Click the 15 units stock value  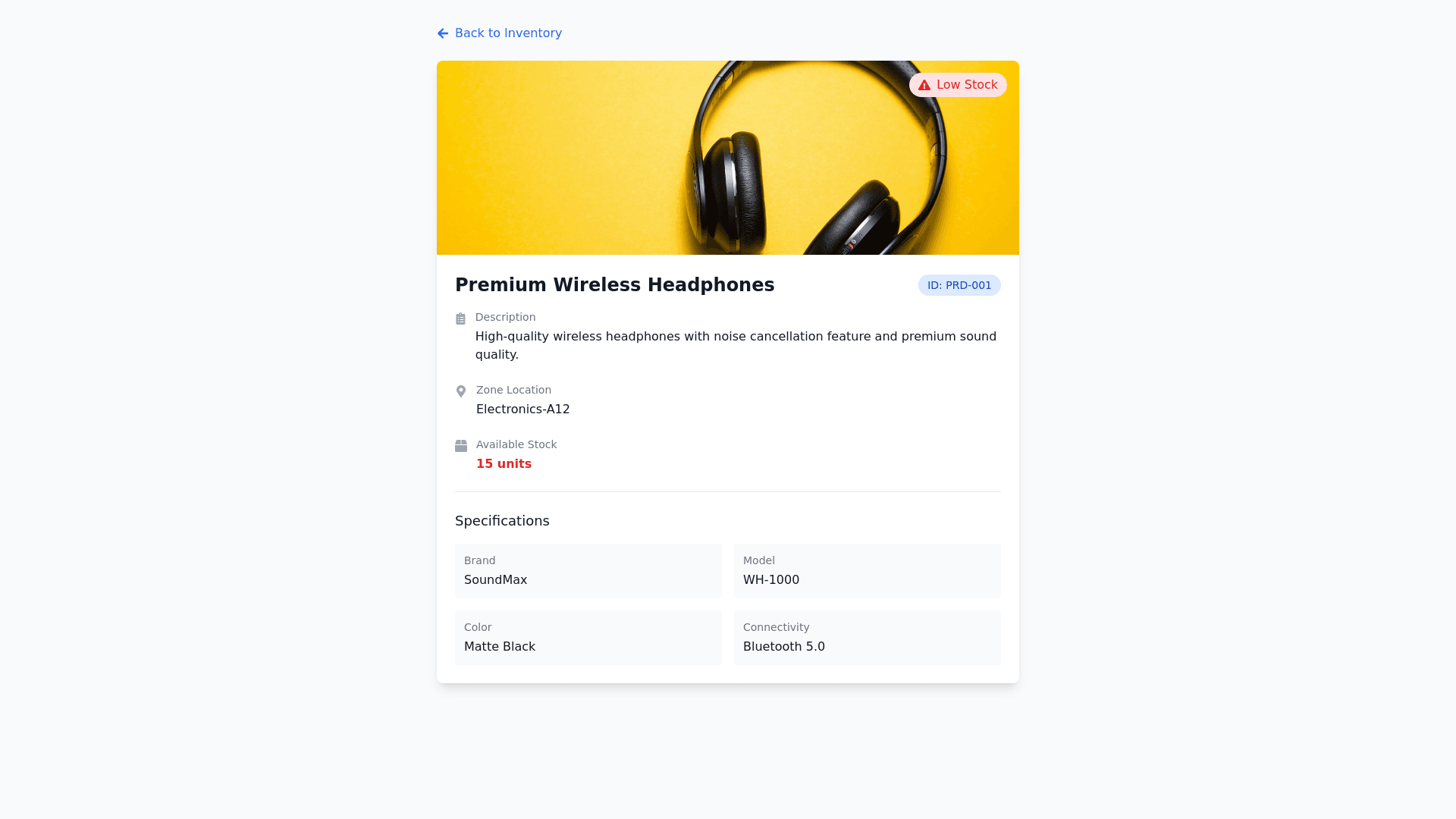[x=504, y=464]
